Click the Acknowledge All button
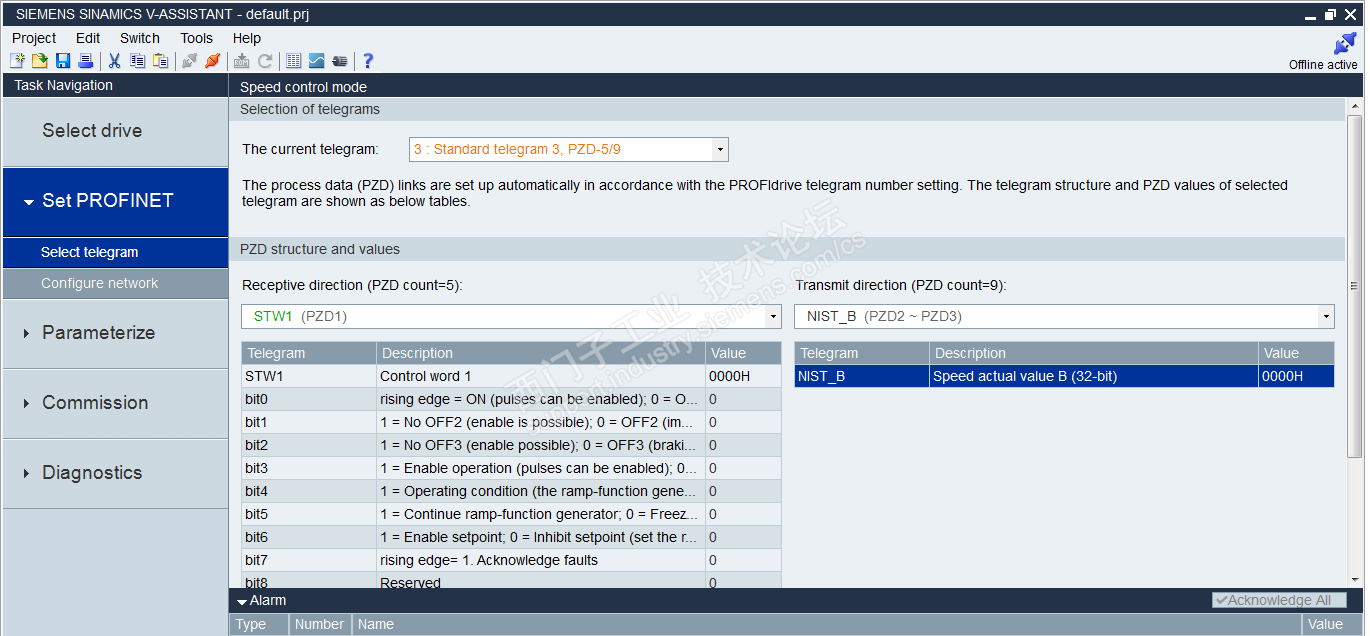 [x=1279, y=600]
